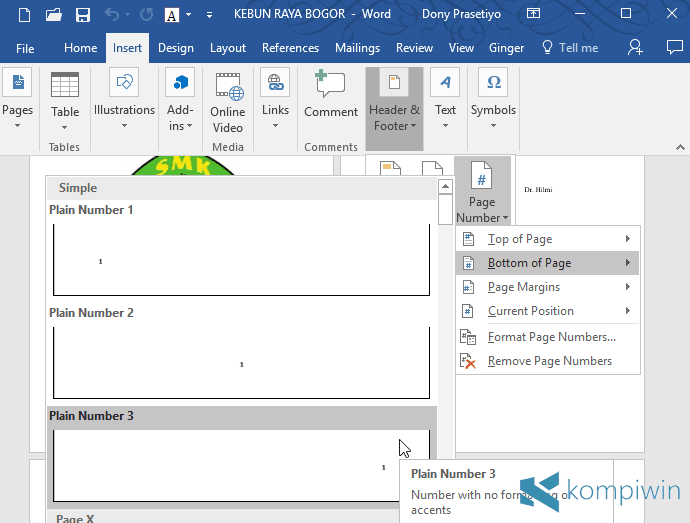The image size is (690, 523).
Task: Click the New Document icon
Action: pos(25,15)
